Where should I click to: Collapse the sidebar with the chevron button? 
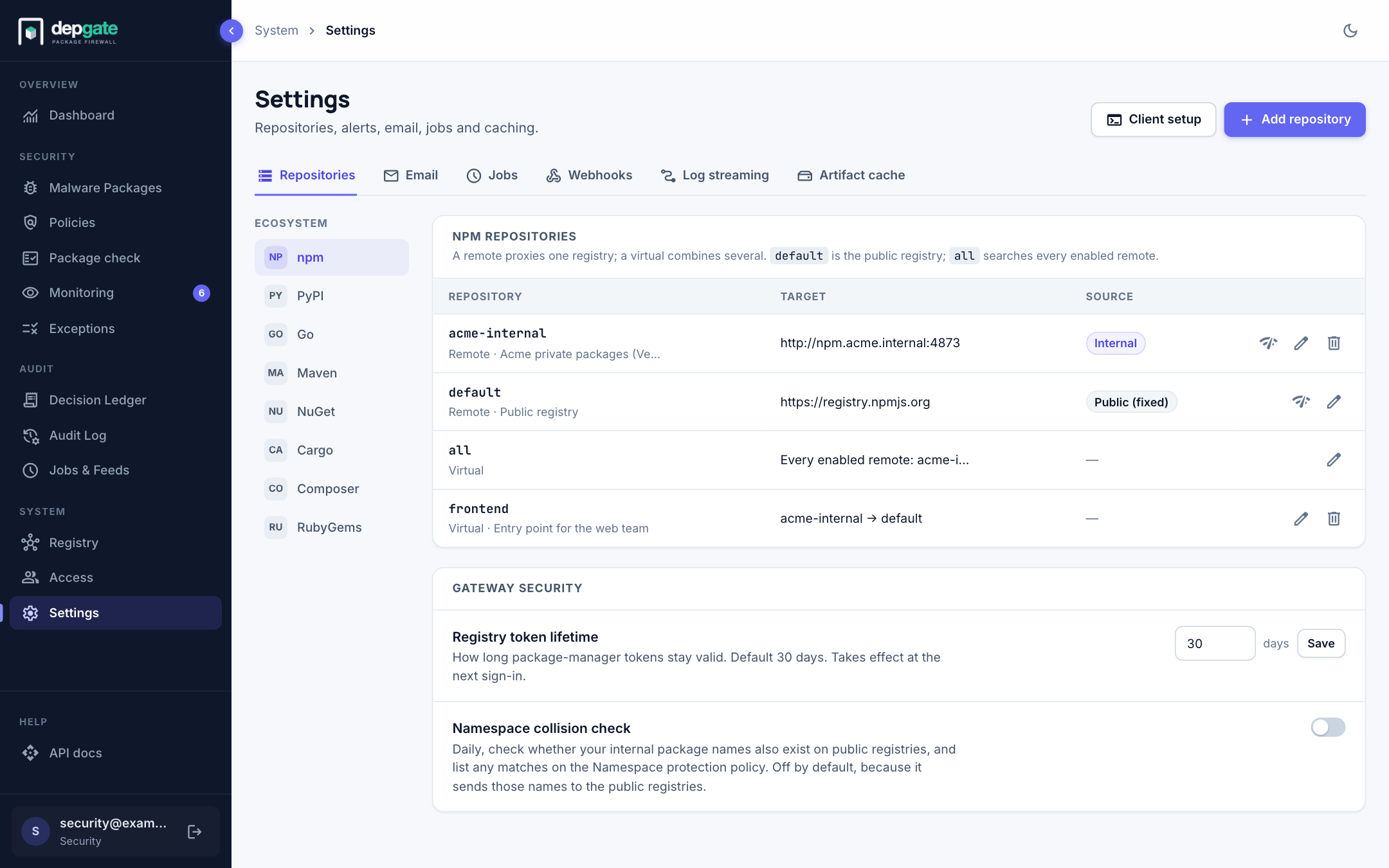[x=232, y=31]
